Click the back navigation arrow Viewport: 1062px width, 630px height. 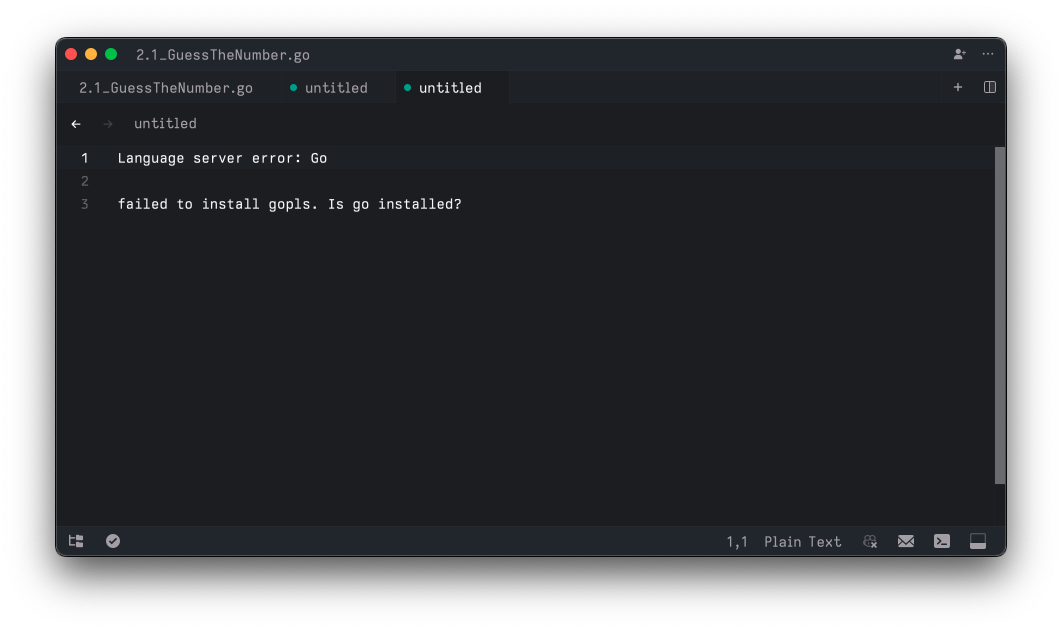click(x=76, y=123)
